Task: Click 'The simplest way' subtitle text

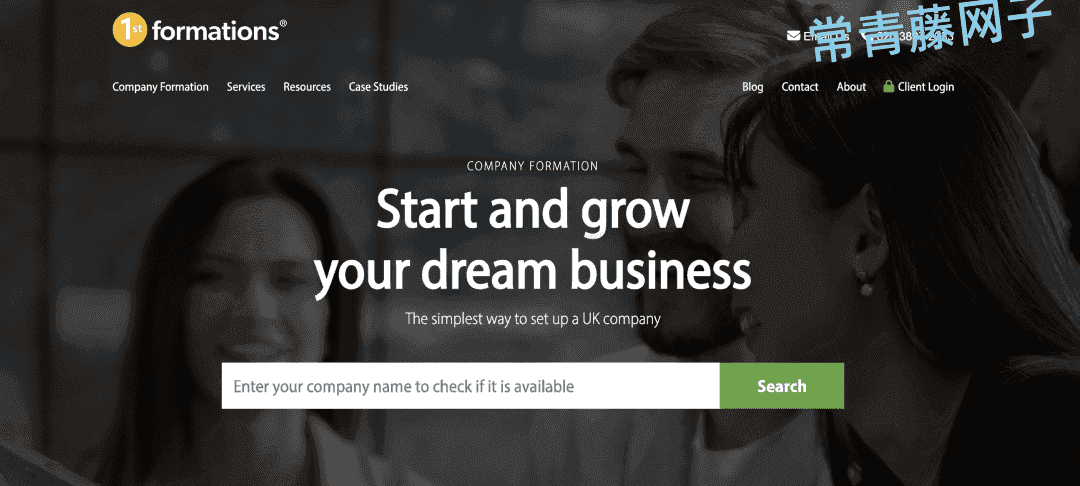Action: pyautogui.click(x=532, y=319)
